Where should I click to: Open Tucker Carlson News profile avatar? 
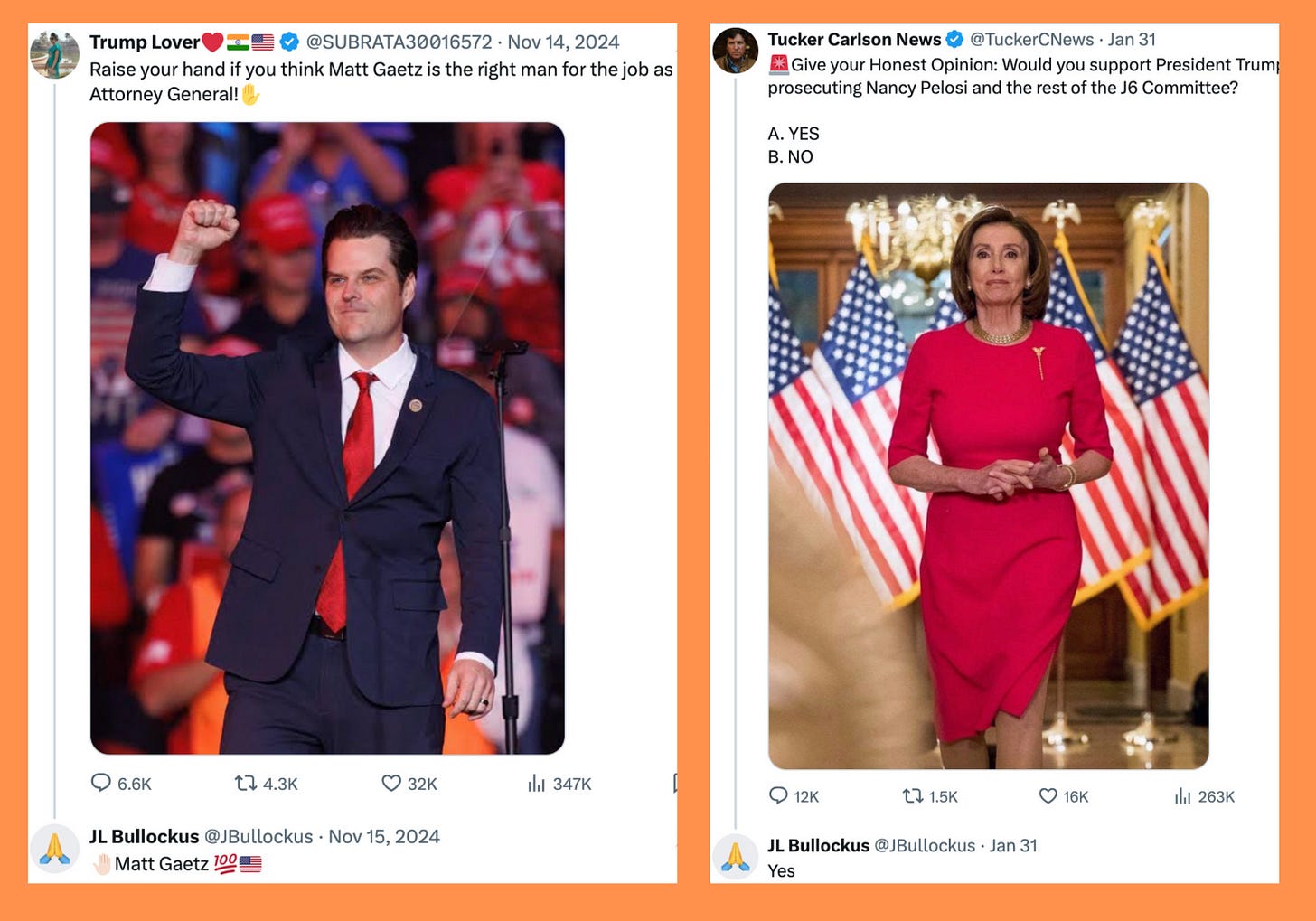pyautogui.click(x=735, y=51)
